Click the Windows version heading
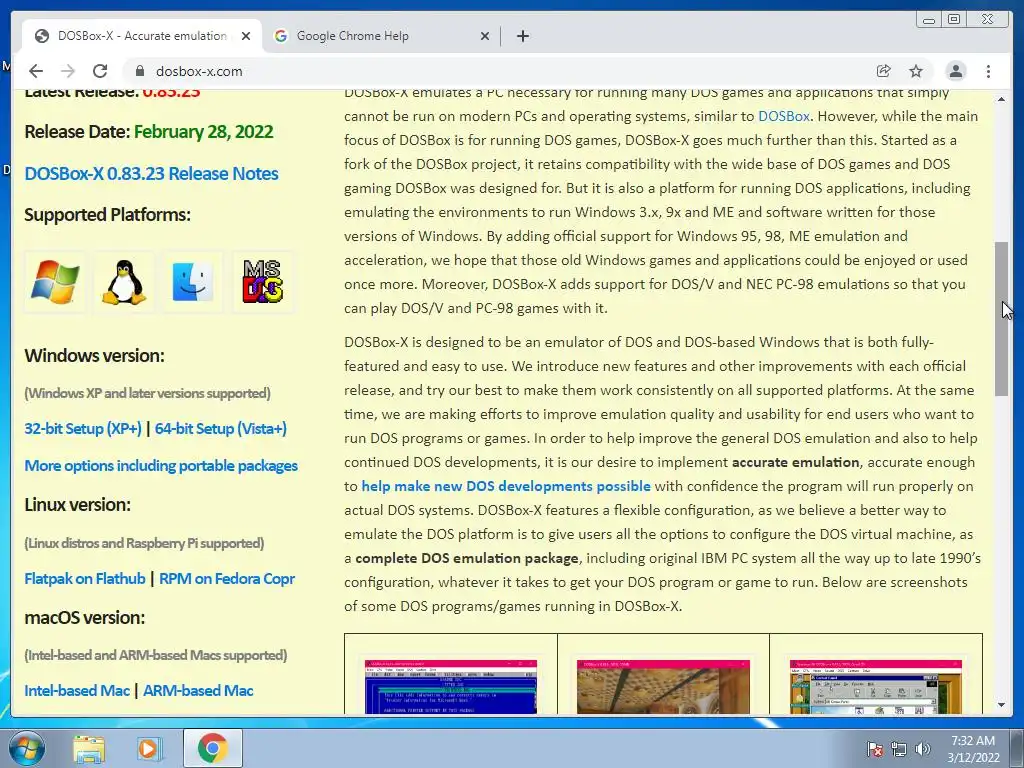This screenshot has height=768, width=1024. 94,356
